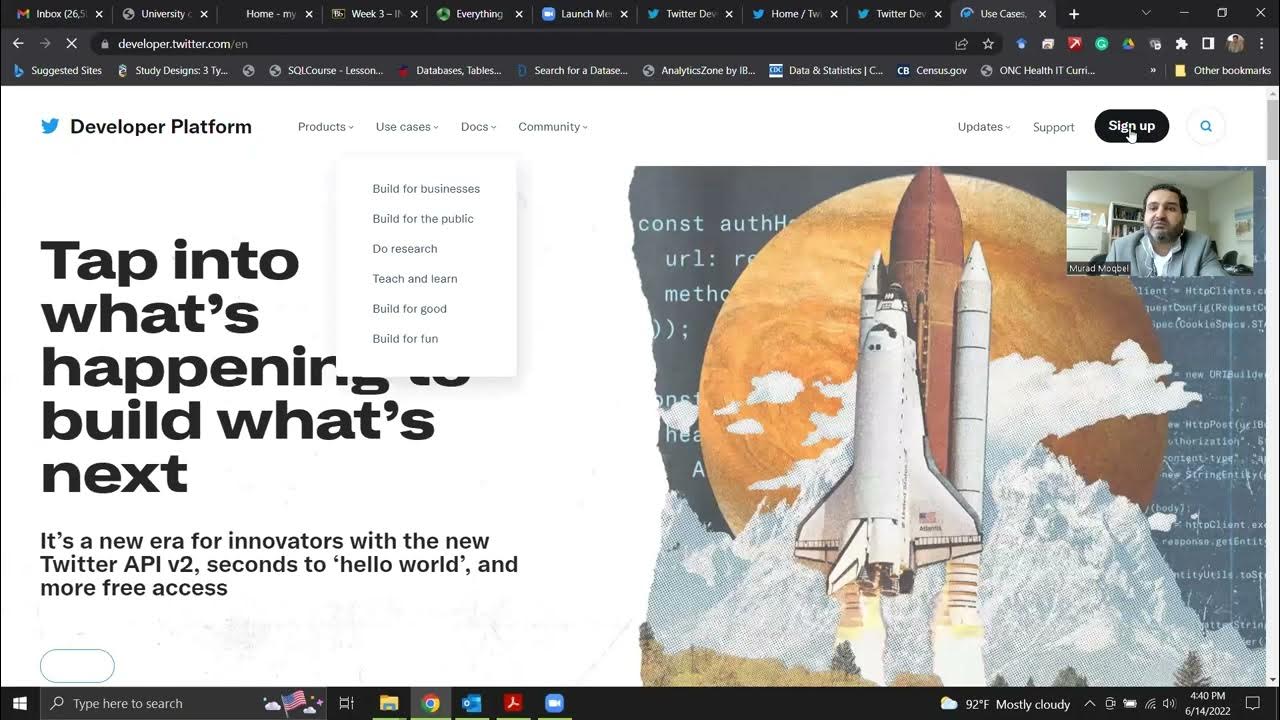Screen dimensions: 1280x720
Task: Switch to Everything tab
Action: pos(480,14)
